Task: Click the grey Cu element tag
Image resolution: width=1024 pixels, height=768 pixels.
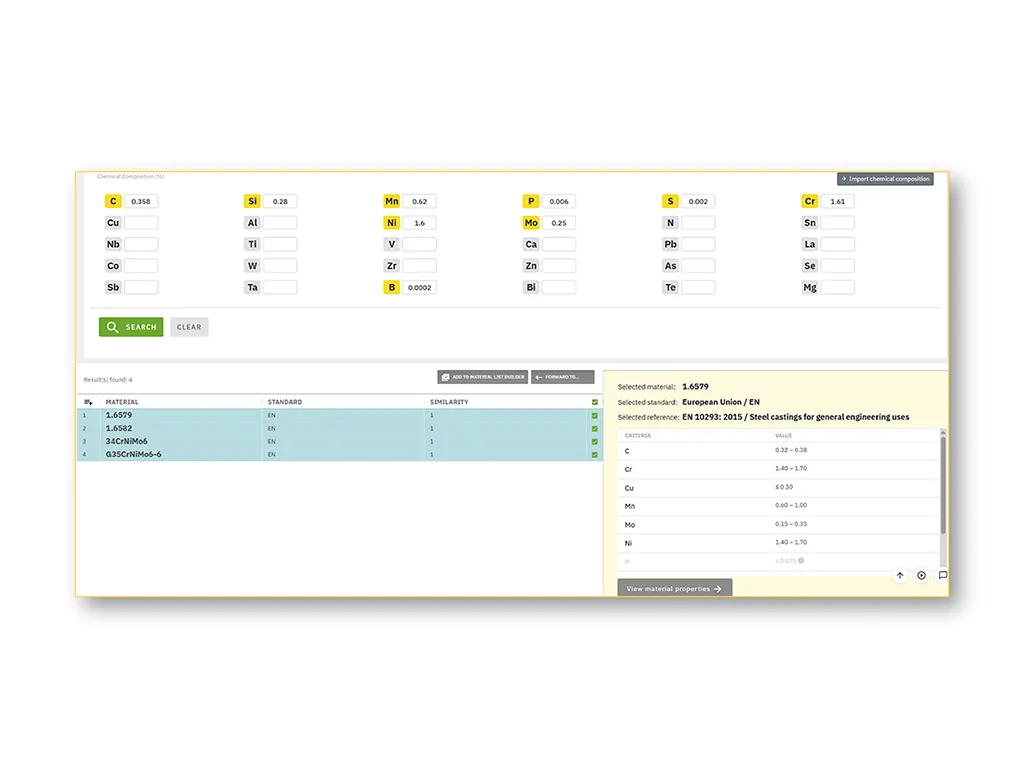Action: click(x=113, y=223)
